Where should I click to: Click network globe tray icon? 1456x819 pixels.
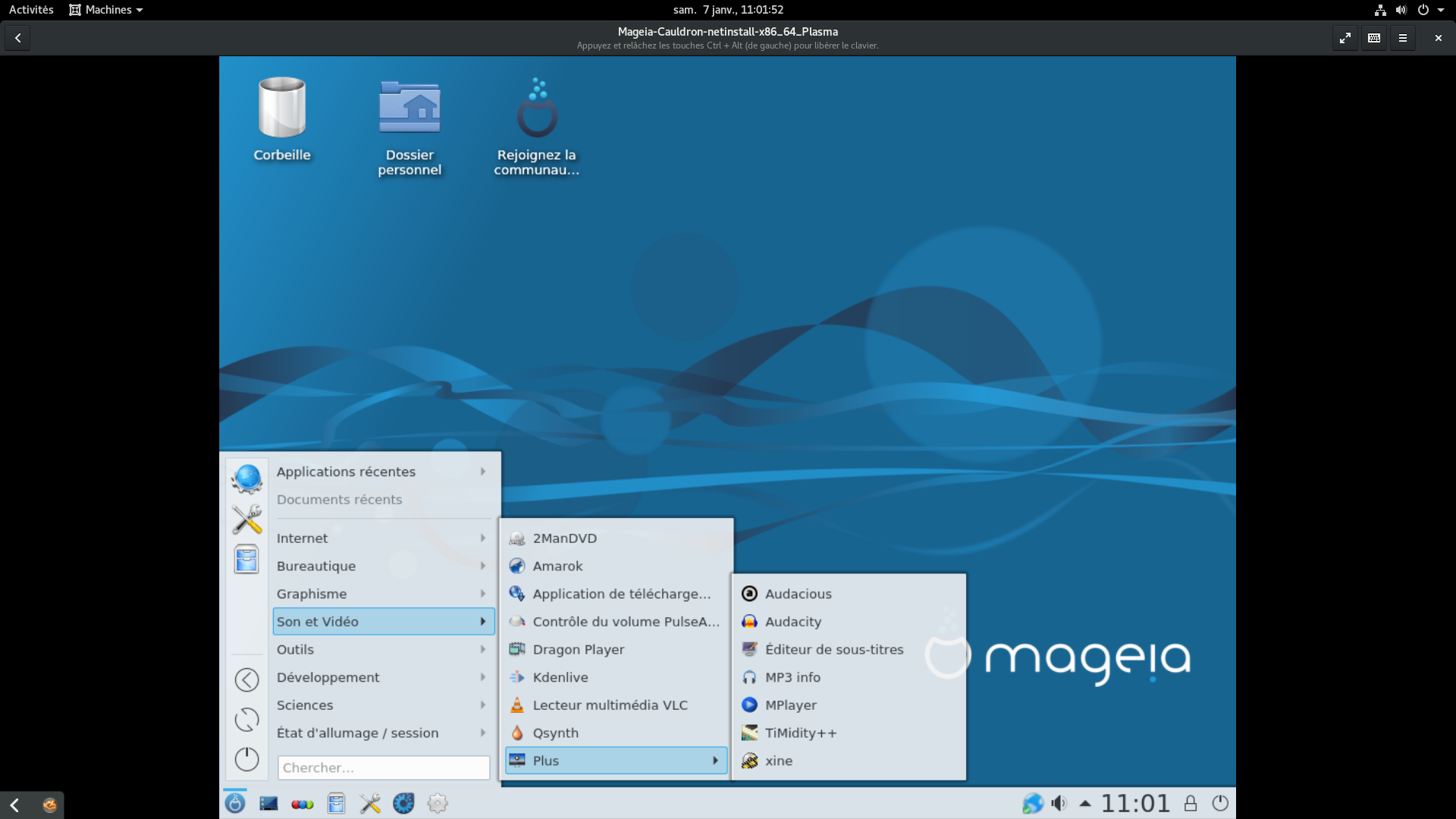(1032, 803)
